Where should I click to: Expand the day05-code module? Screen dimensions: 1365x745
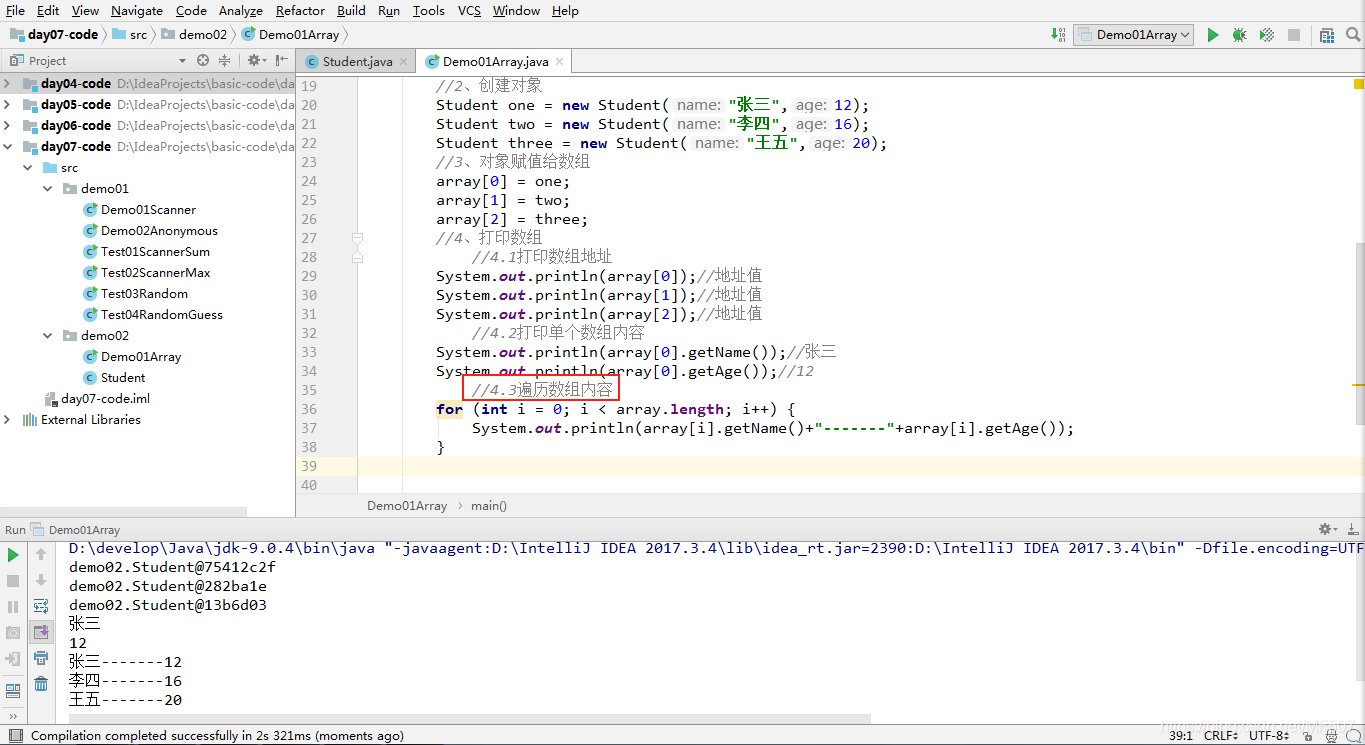[8, 105]
